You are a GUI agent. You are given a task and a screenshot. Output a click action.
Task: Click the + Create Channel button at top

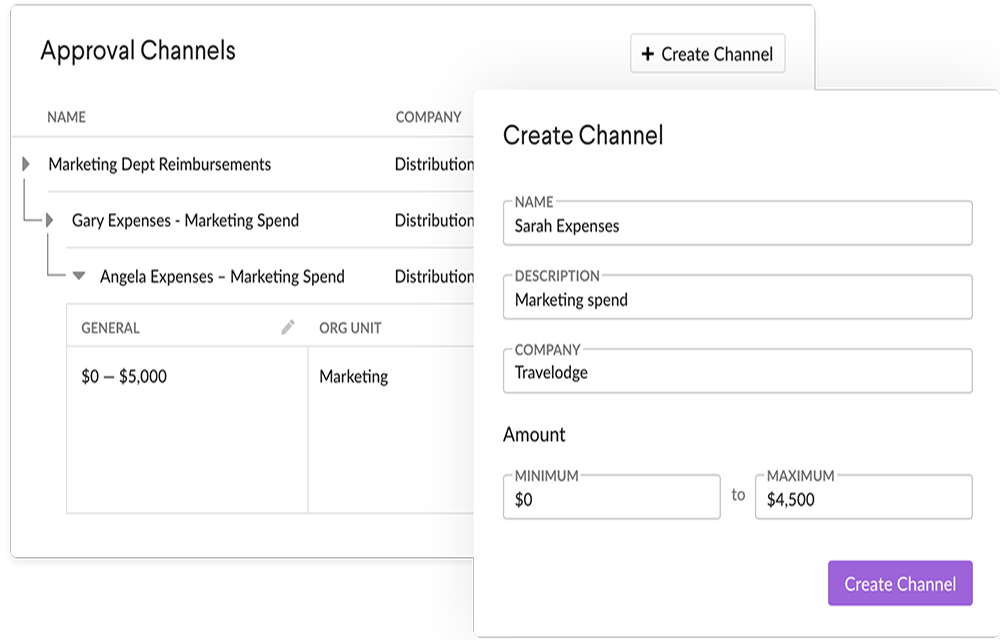point(707,54)
